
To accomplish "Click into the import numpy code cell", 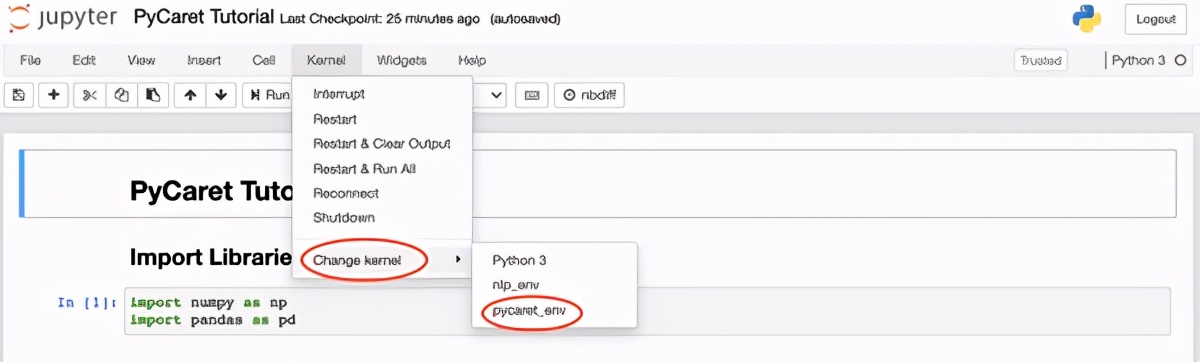I will [x=650, y=312].
